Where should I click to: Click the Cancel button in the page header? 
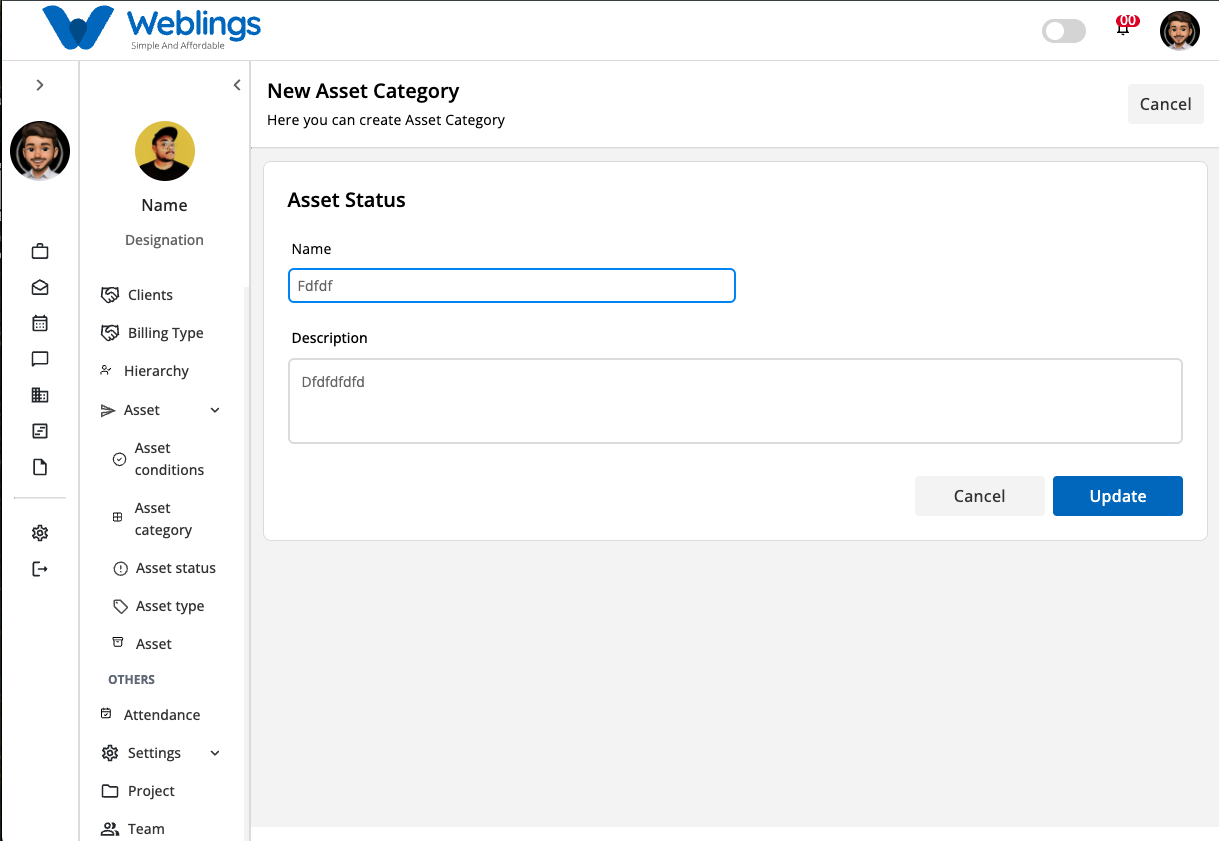pyautogui.click(x=1166, y=104)
